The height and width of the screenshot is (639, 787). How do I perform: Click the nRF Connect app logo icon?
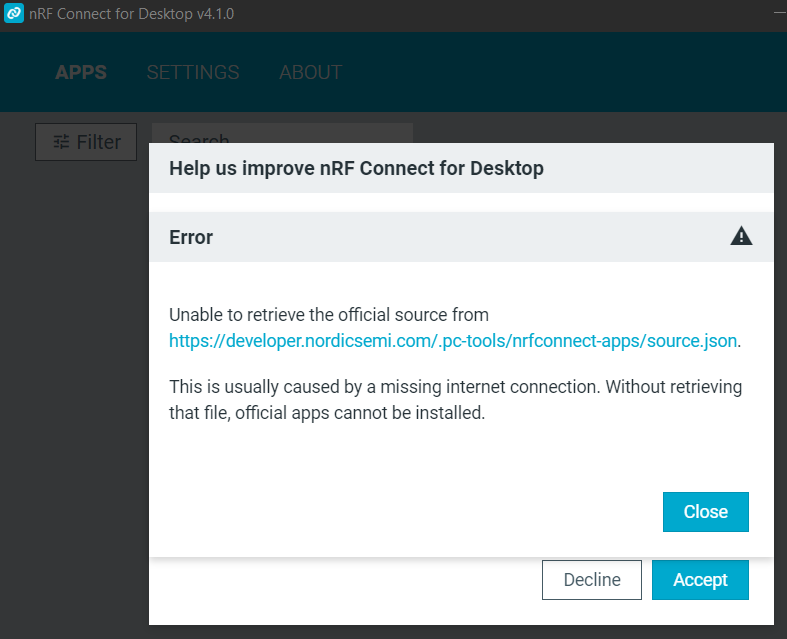(x=14, y=13)
